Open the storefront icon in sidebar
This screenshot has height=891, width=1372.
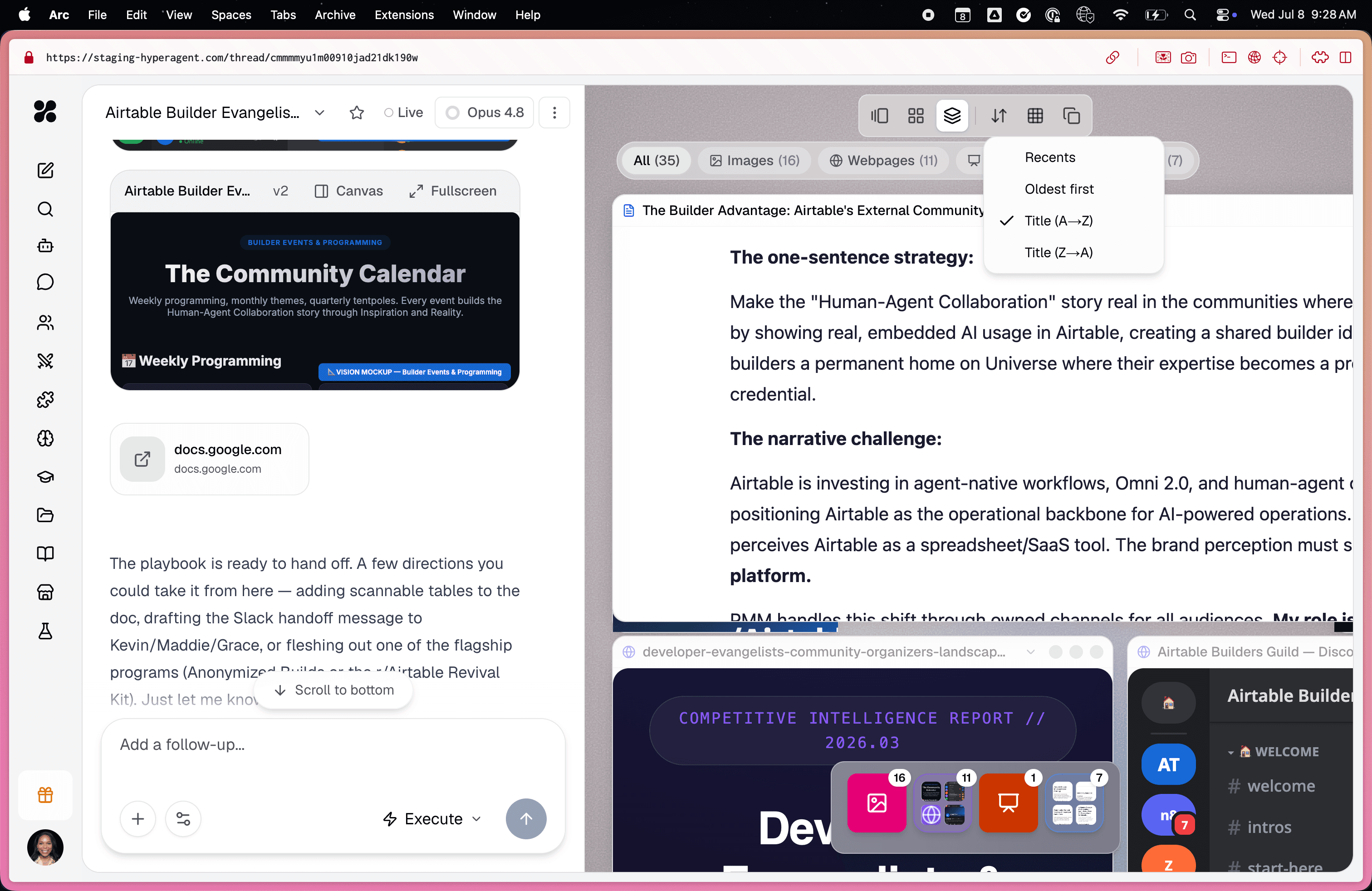pyautogui.click(x=45, y=592)
